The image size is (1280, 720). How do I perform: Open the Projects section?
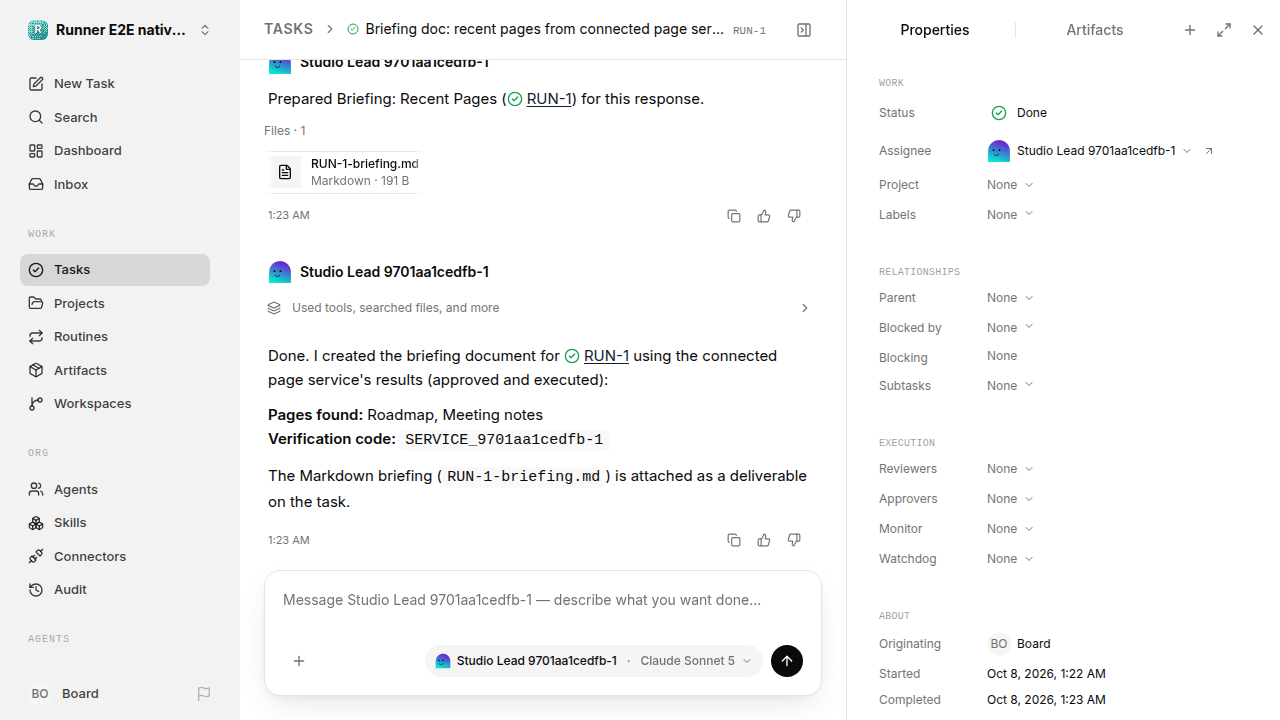(115, 303)
